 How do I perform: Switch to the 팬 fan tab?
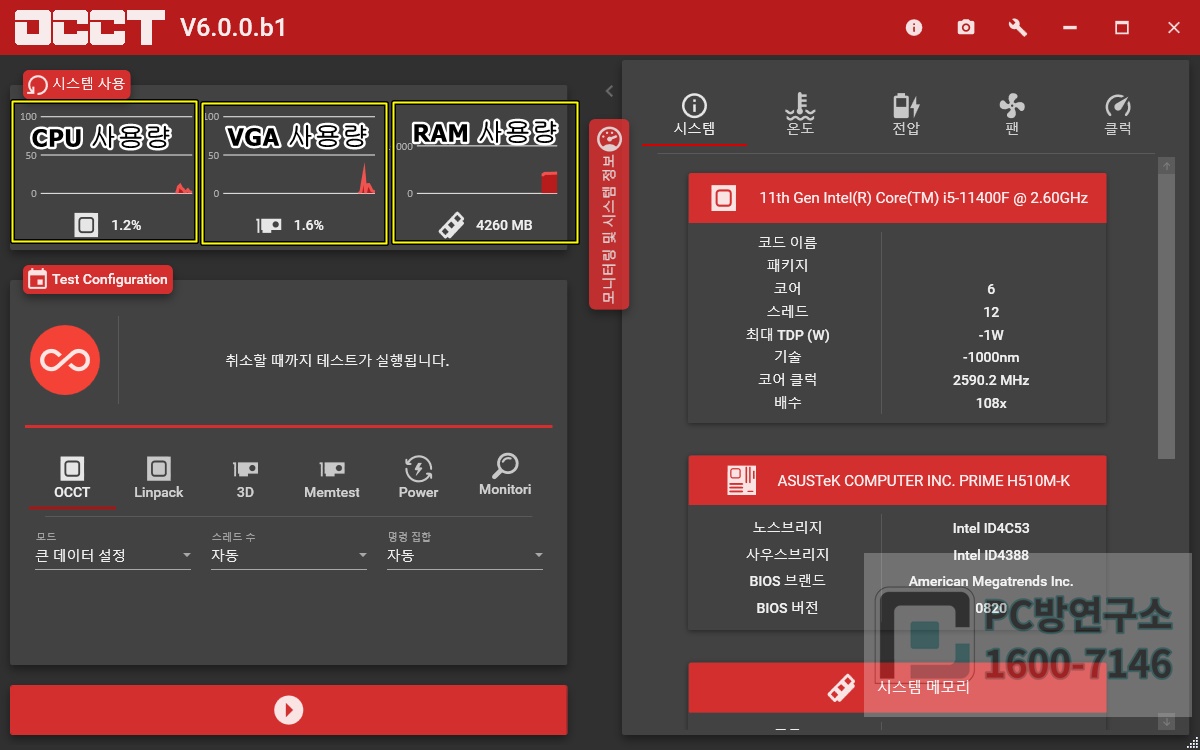pos(1012,116)
